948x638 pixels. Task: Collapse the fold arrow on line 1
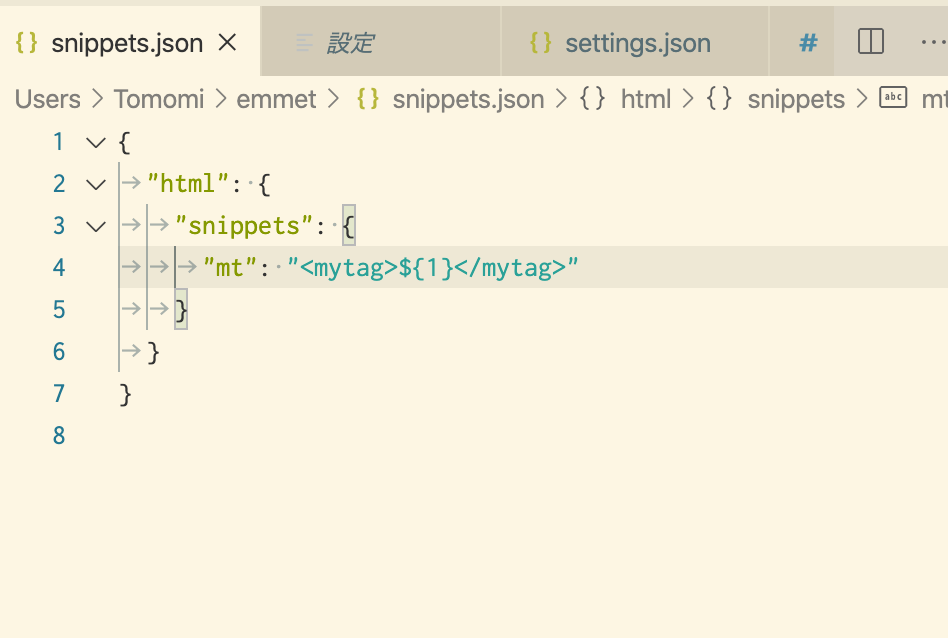pos(96,143)
